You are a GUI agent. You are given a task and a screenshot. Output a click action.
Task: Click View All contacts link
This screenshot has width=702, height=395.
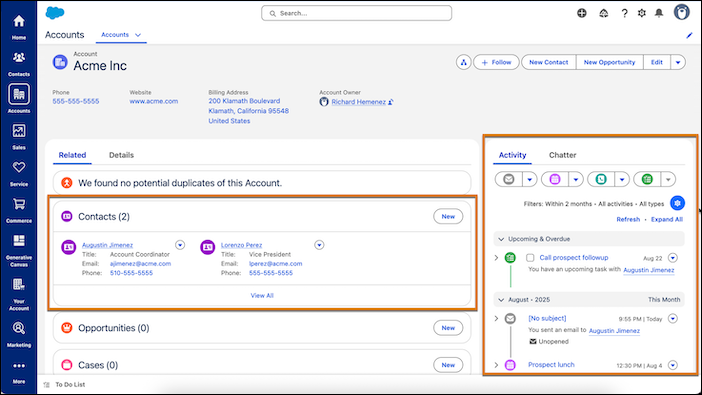point(262,296)
